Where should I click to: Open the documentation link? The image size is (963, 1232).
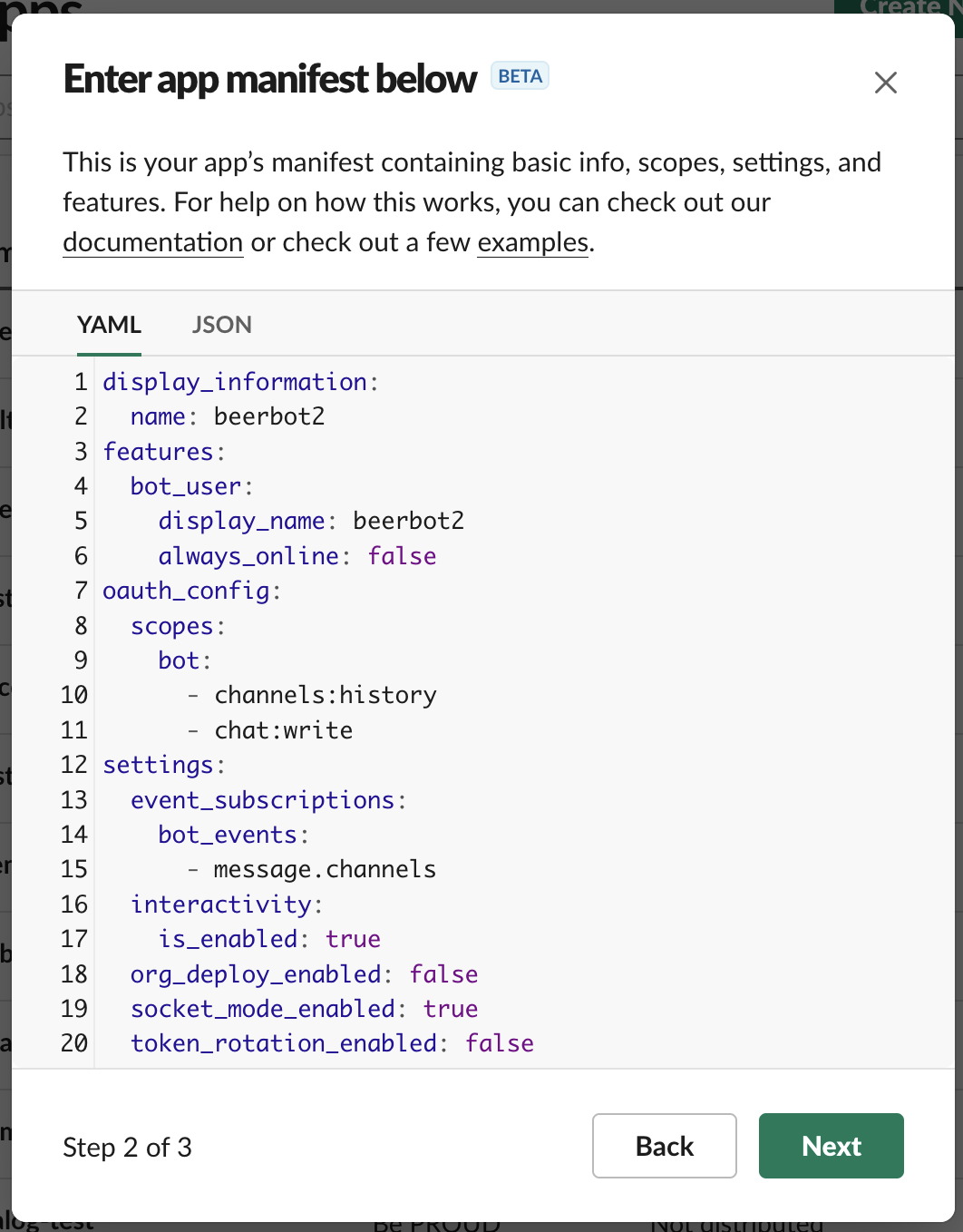[152, 242]
